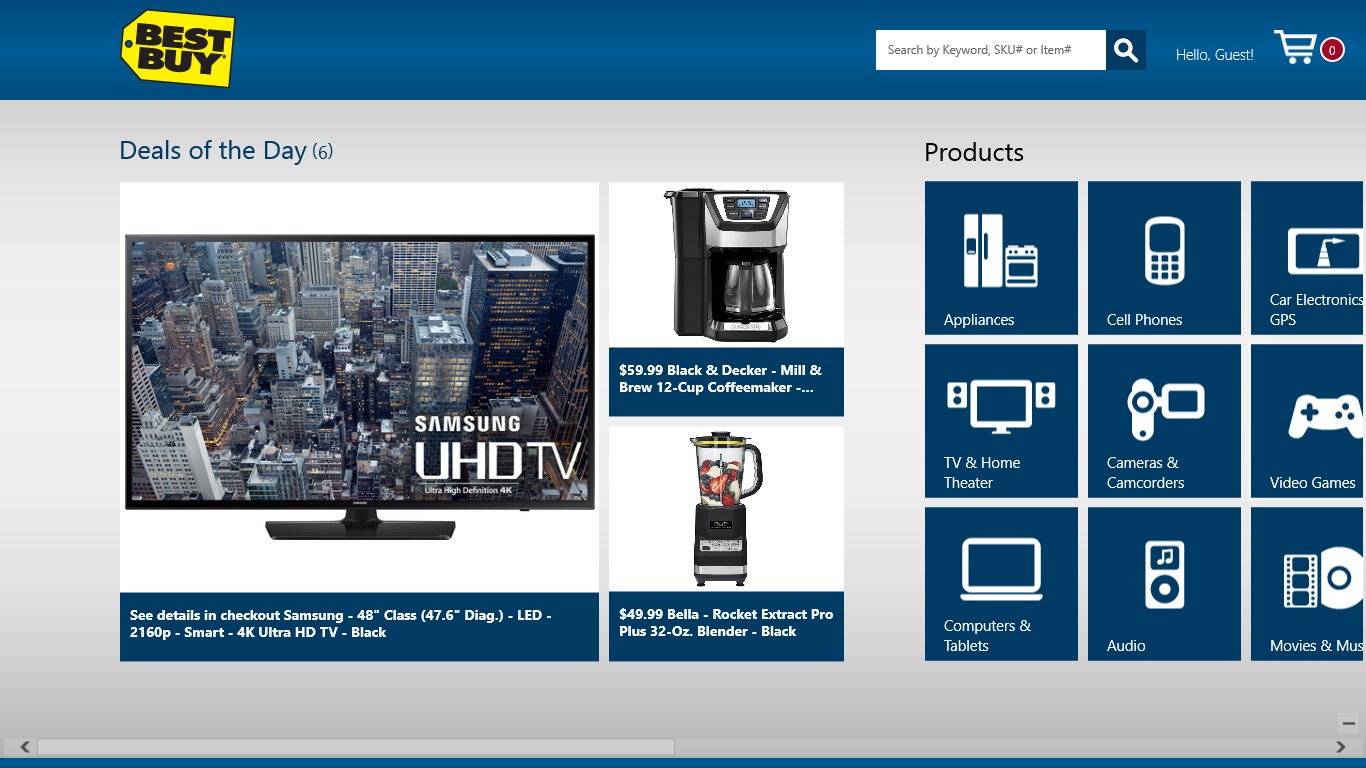Open the Samsung 48-inch UHD TV deal

coord(360,420)
